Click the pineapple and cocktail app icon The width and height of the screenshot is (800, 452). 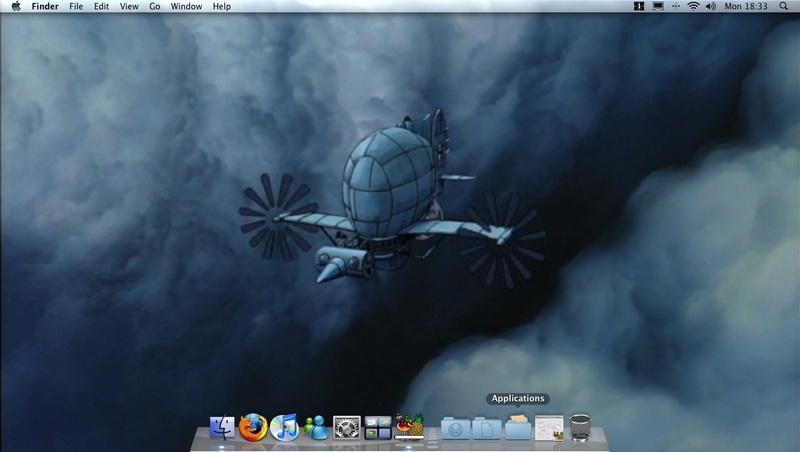pos(409,426)
